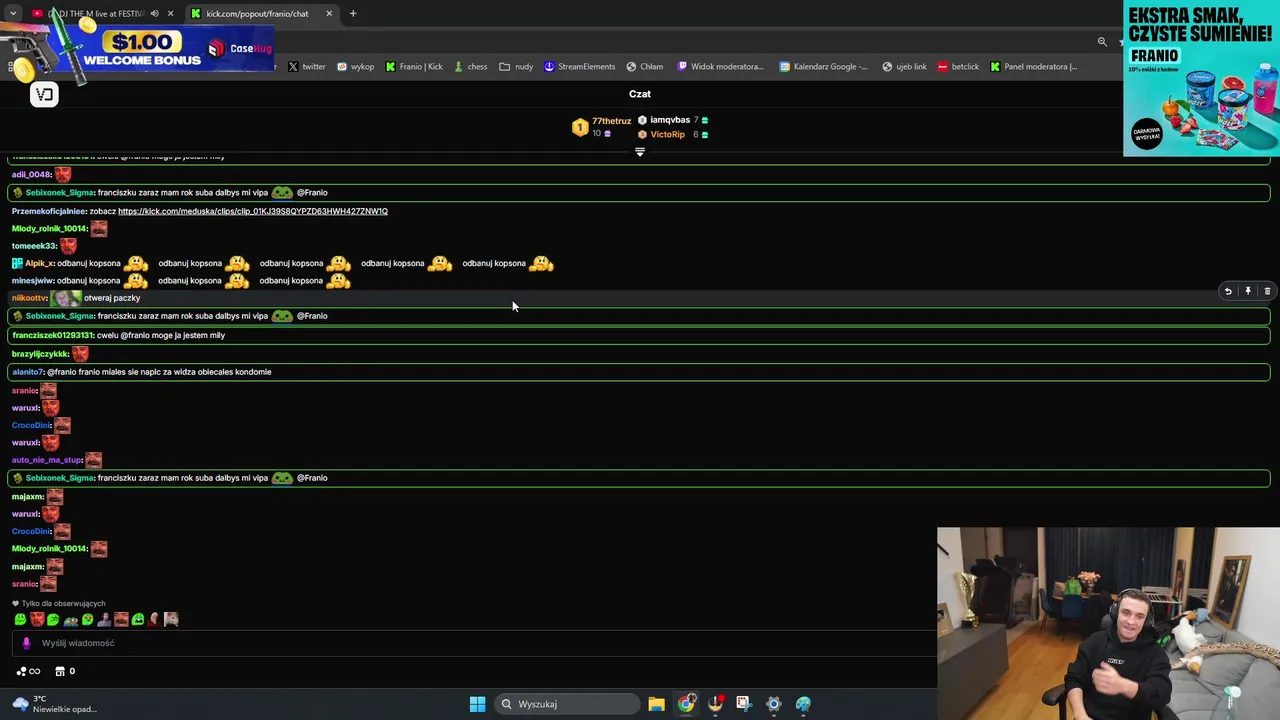Open Chrome from the taskbar
The image size is (1280, 720).
click(685, 704)
